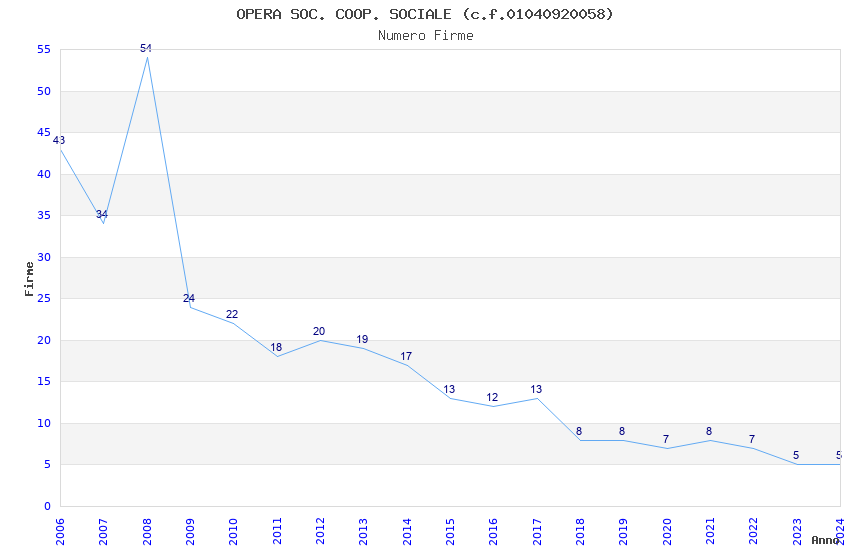Viewport: 850px width, 550px height.
Task: Select the data label 13 for 2015
Action: tap(449, 389)
